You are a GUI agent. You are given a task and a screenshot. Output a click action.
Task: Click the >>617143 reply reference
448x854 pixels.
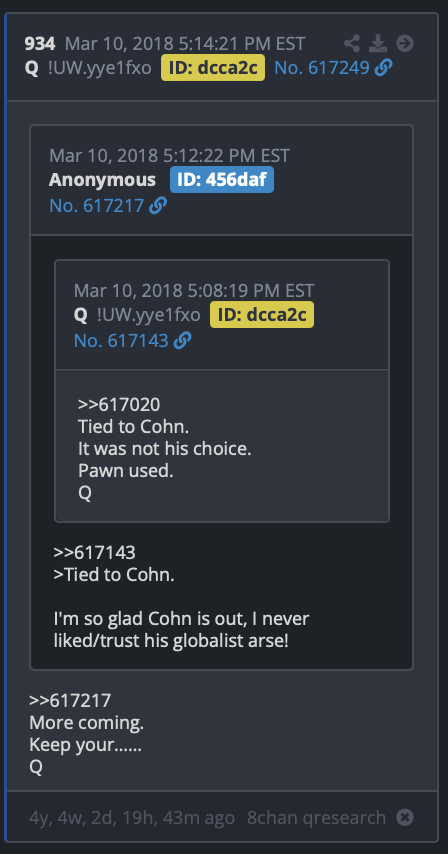click(x=94, y=552)
